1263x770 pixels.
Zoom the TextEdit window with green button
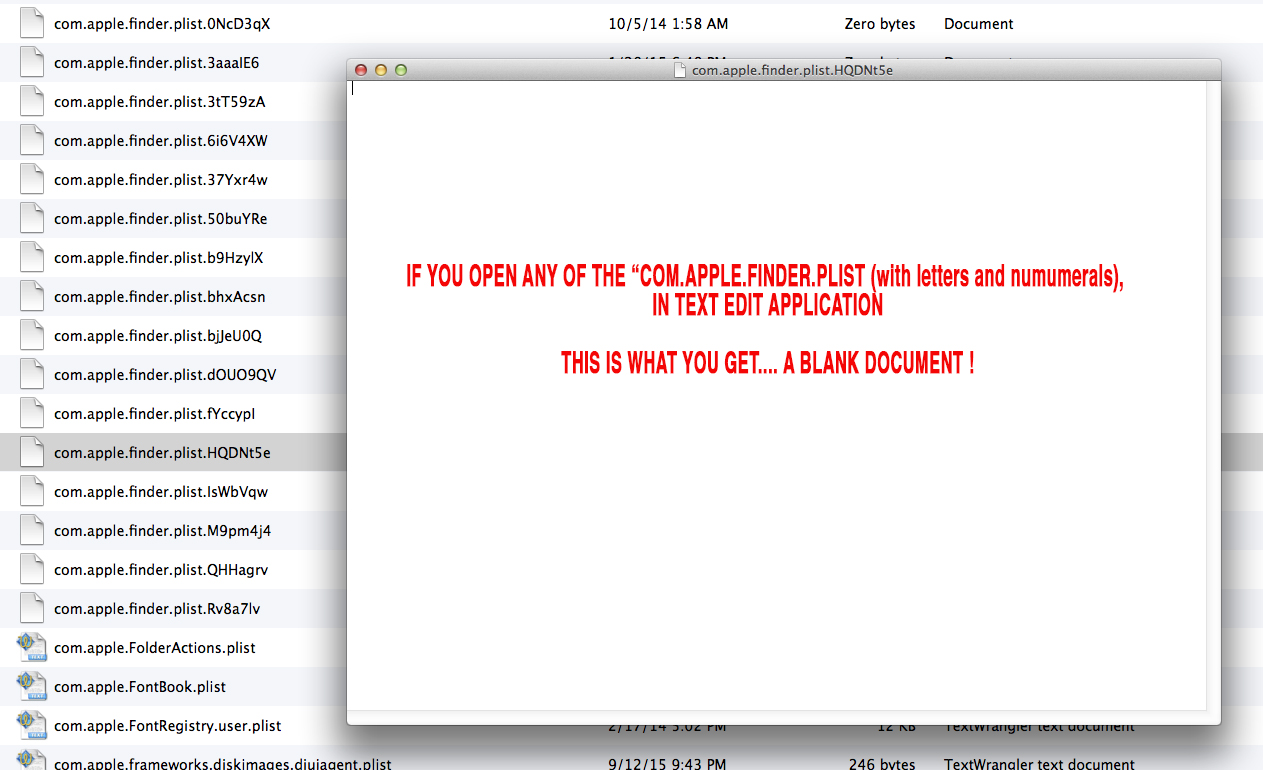(401, 70)
